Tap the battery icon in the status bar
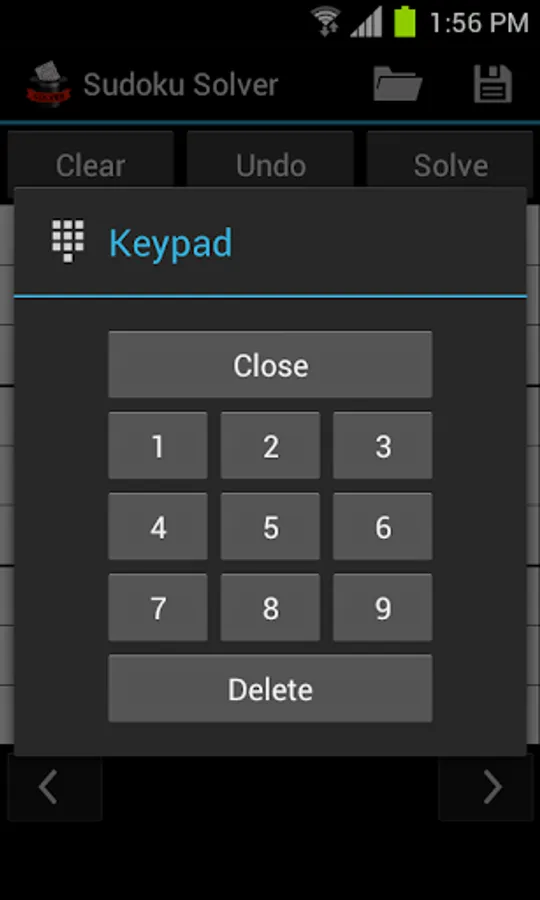The image size is (540, 900). 405,22
